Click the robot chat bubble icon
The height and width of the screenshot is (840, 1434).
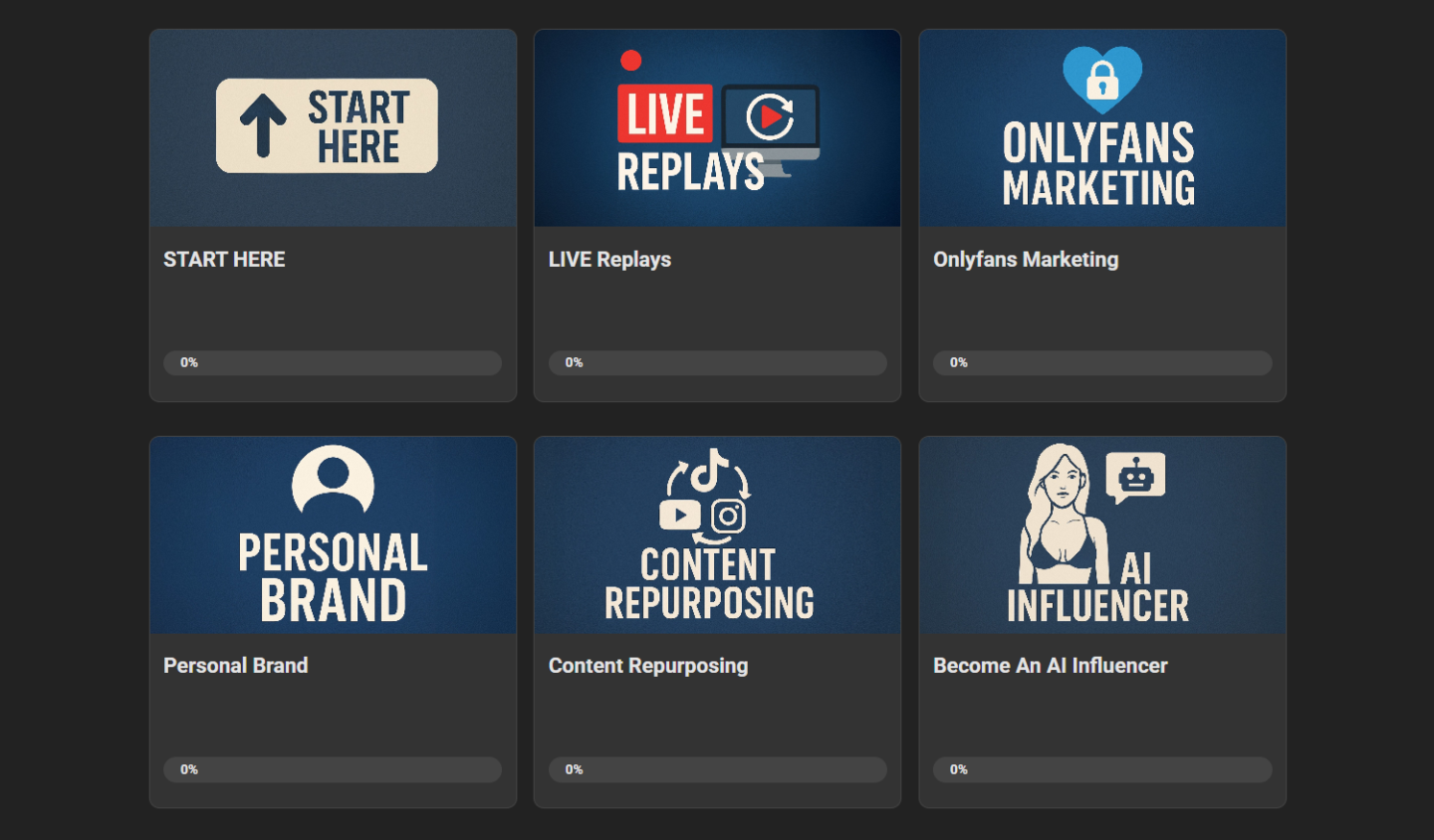[x=1135, y=478]
